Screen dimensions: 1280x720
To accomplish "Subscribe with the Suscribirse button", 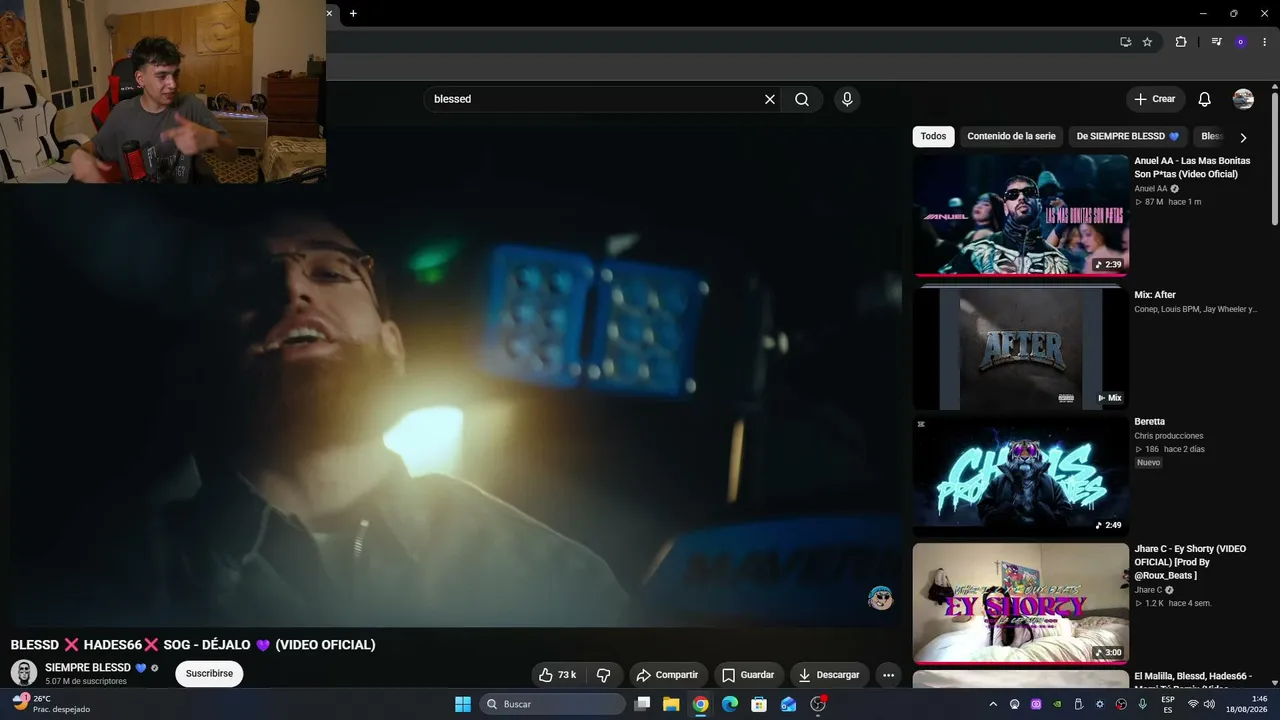I will tap(209, 674).
